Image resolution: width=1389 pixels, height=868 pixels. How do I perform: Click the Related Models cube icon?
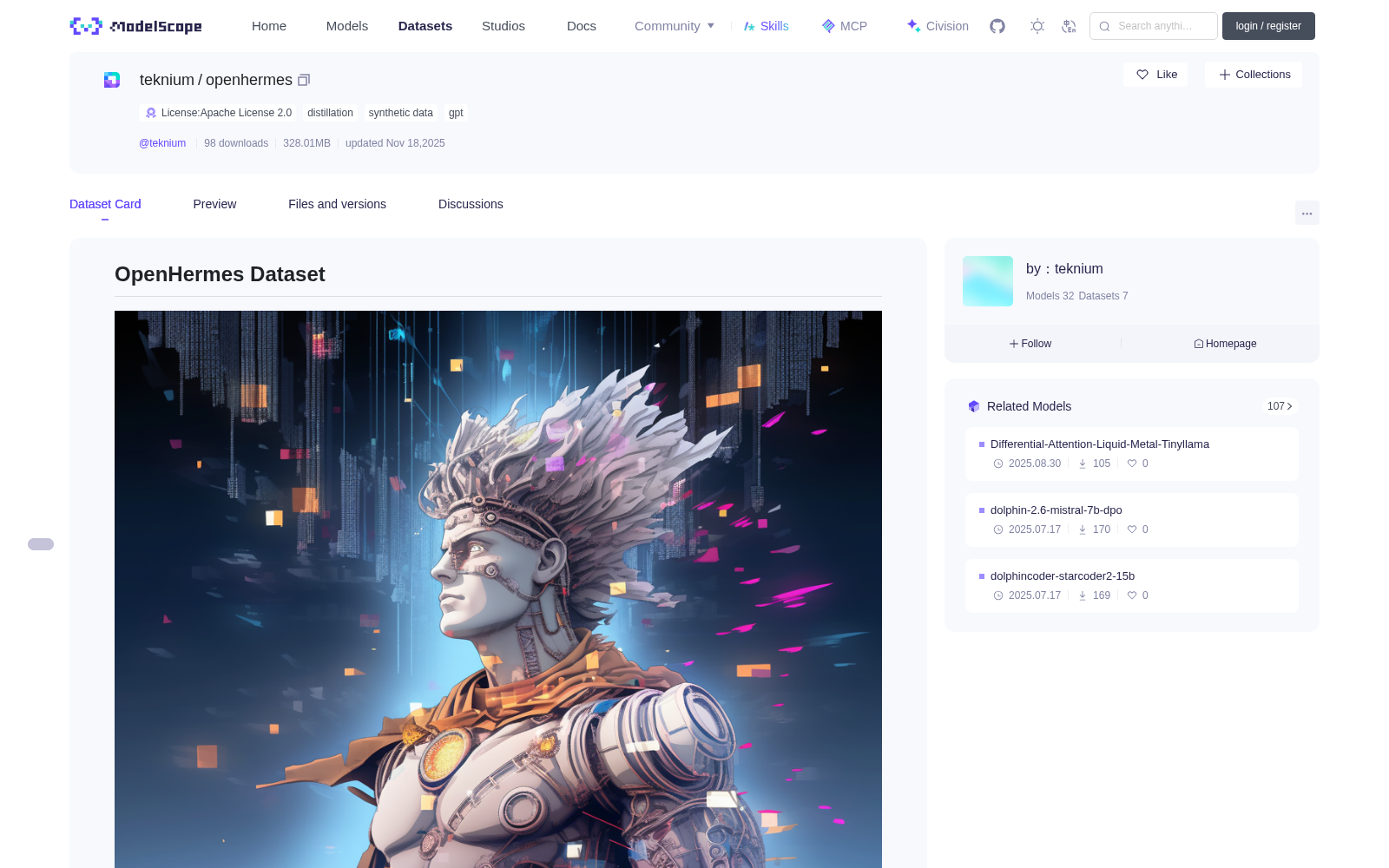pos(974,406)
